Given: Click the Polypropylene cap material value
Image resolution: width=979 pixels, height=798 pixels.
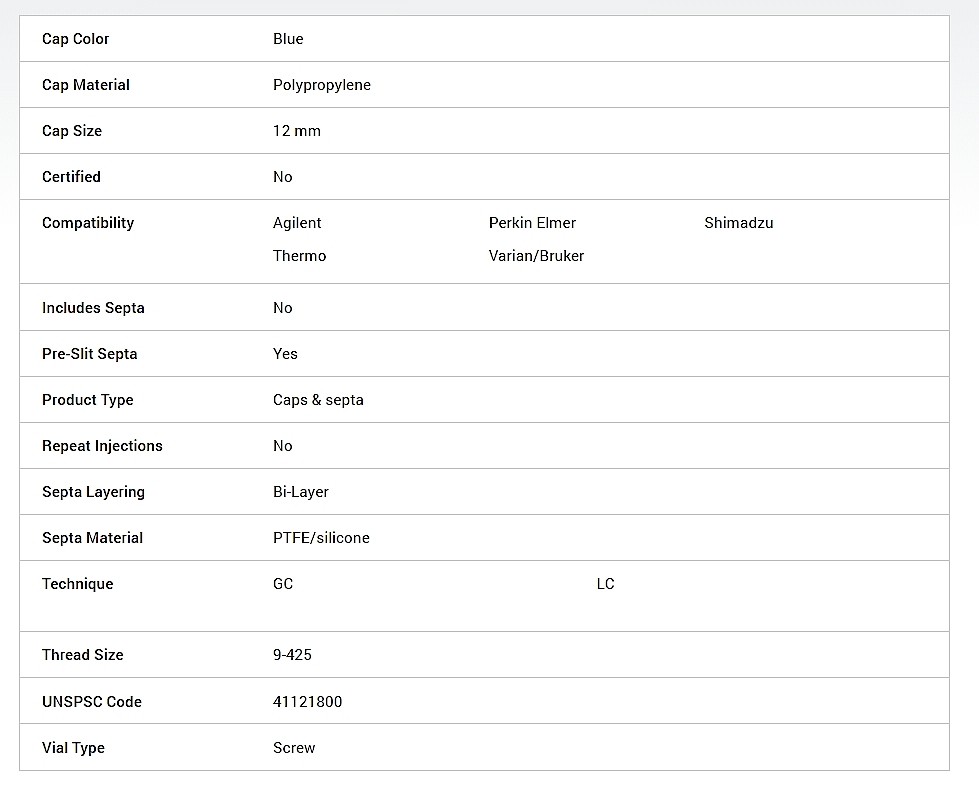Looking at the screenshot, I should click(x=322, y=86).
